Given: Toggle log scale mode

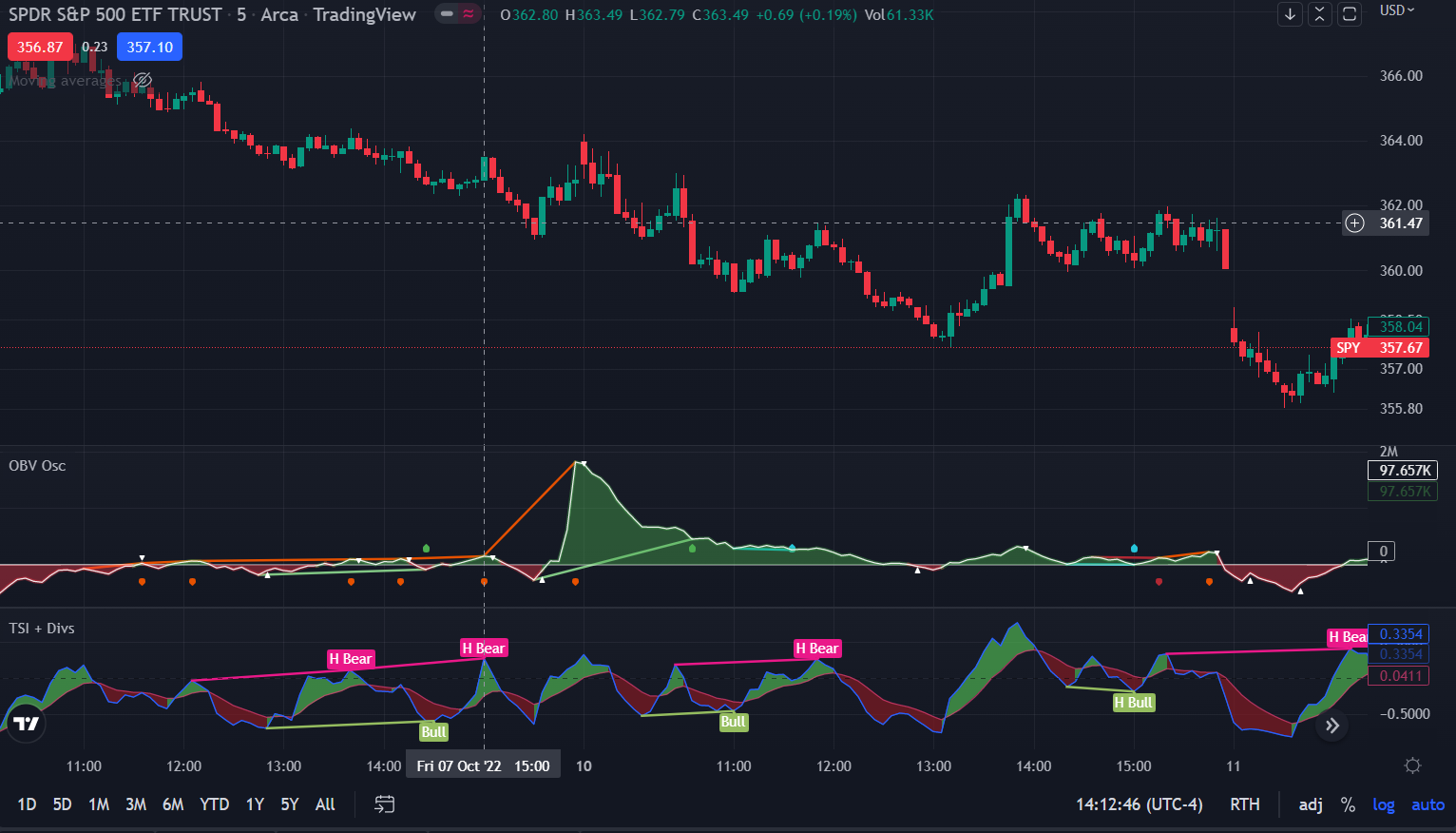Looking at the screenshot, I should click(x=1384, y=804).
